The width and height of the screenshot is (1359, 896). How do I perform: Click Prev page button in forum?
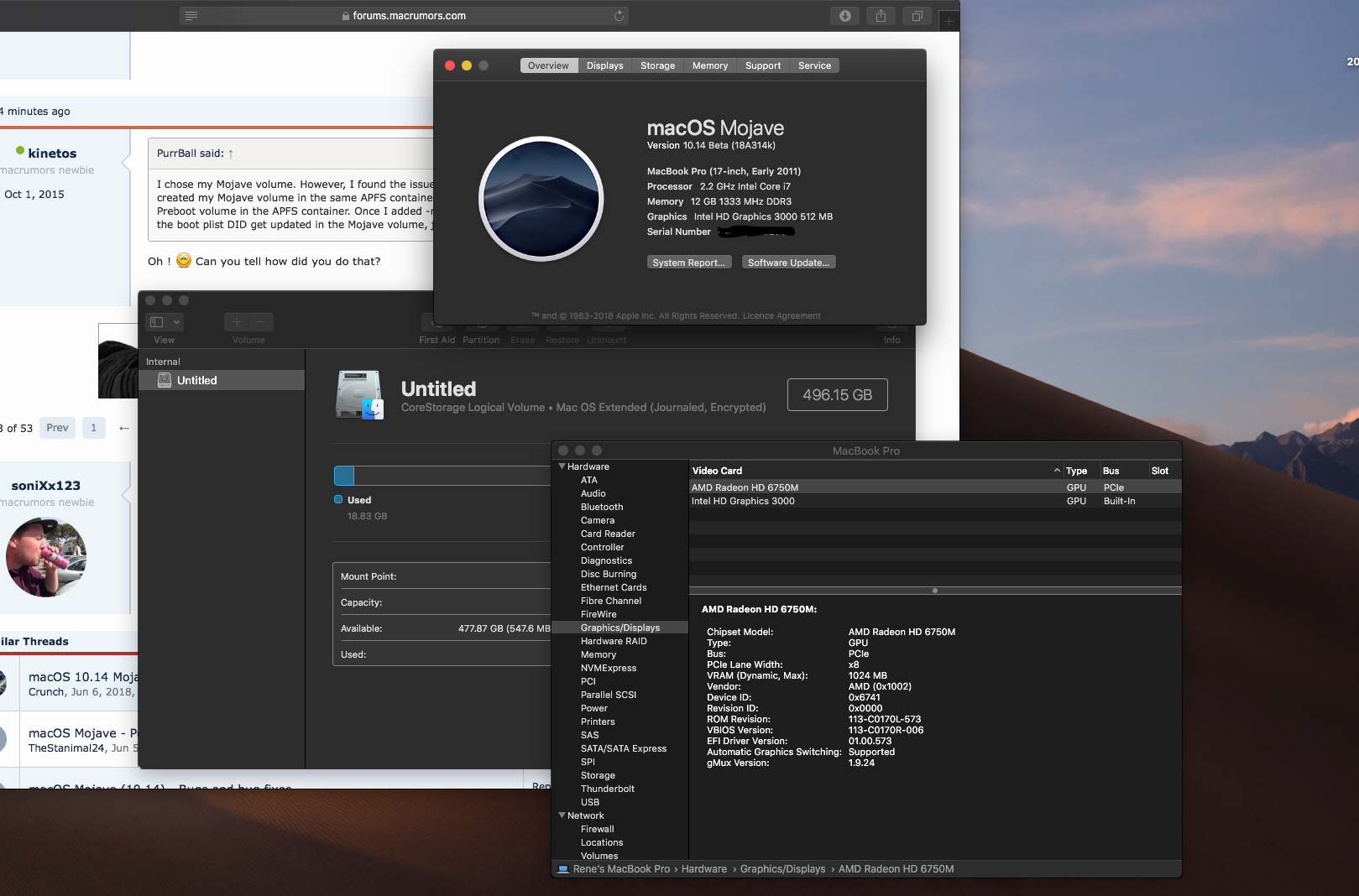tap(57, 428)
